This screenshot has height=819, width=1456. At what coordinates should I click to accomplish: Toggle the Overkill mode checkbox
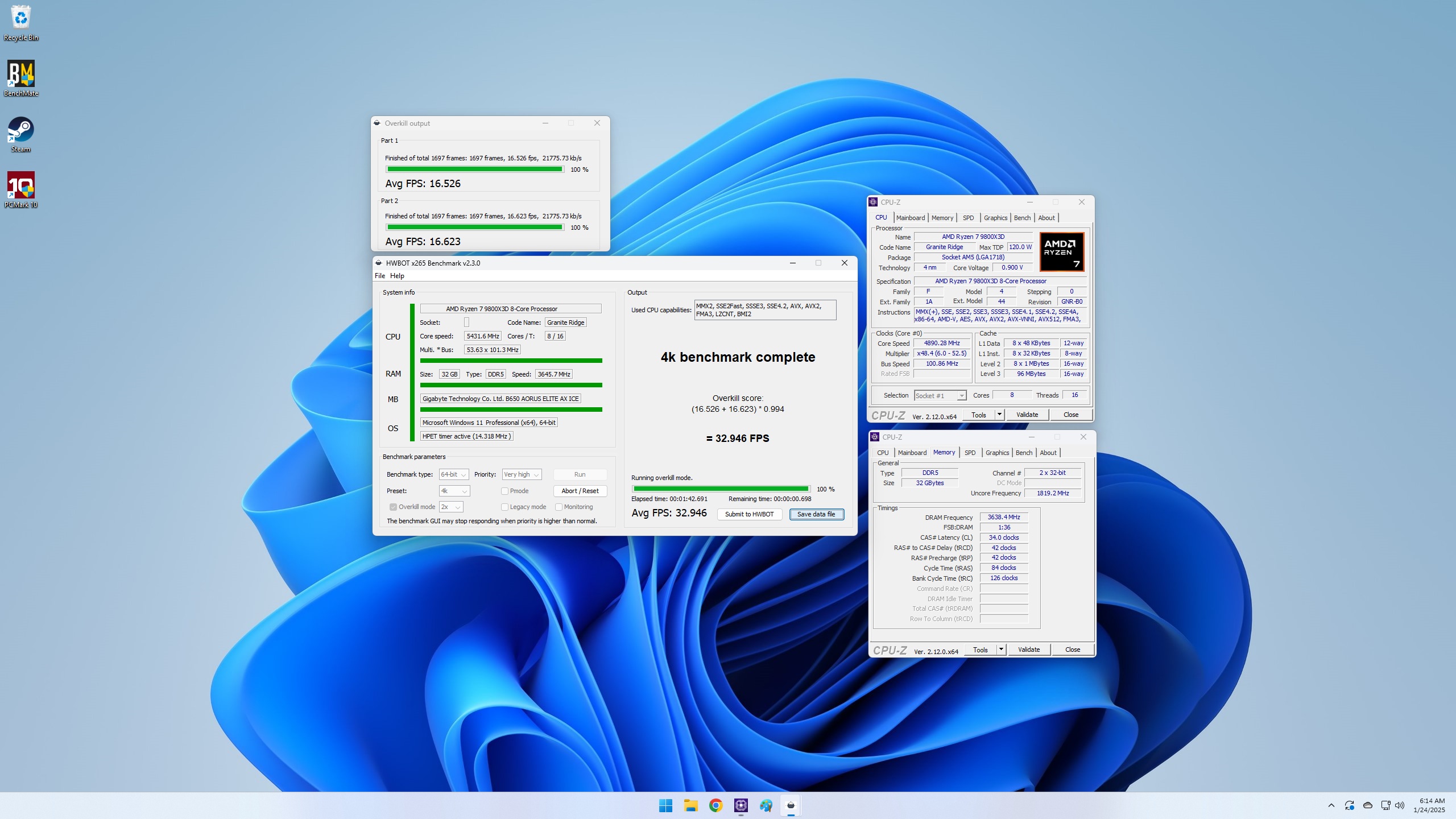[x=393, y=507]
